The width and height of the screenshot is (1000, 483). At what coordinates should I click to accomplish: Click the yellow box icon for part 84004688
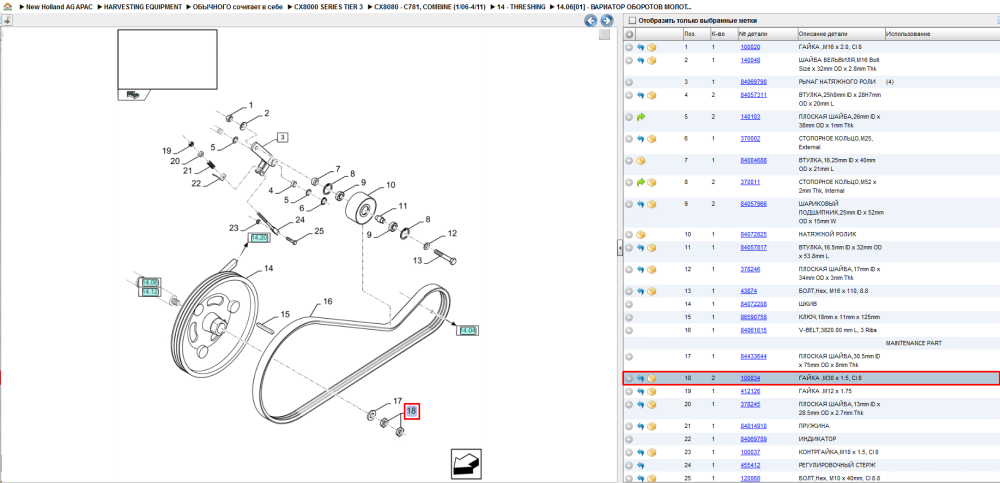(x=641, y=161)
